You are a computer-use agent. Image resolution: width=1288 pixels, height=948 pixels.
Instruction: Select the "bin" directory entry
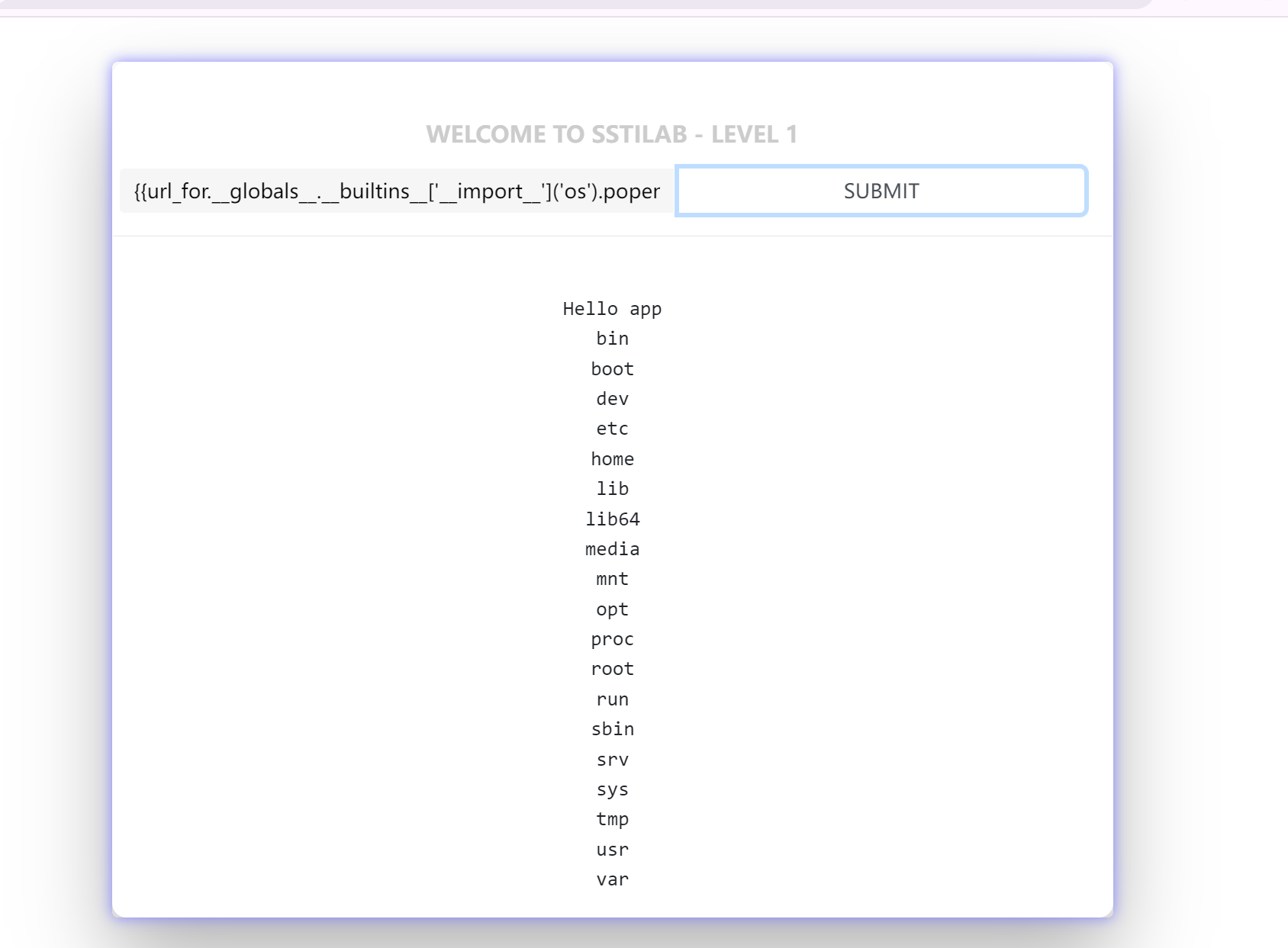coord(612,339)
